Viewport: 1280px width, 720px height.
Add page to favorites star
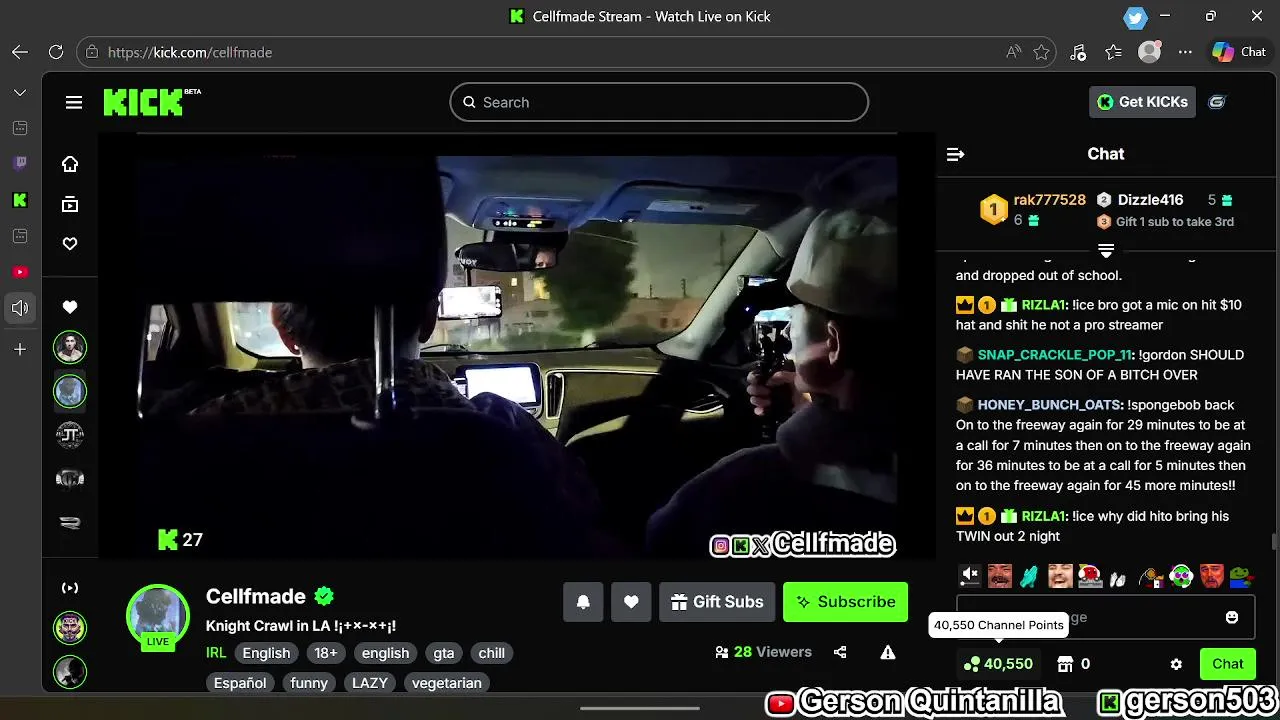1042,52
